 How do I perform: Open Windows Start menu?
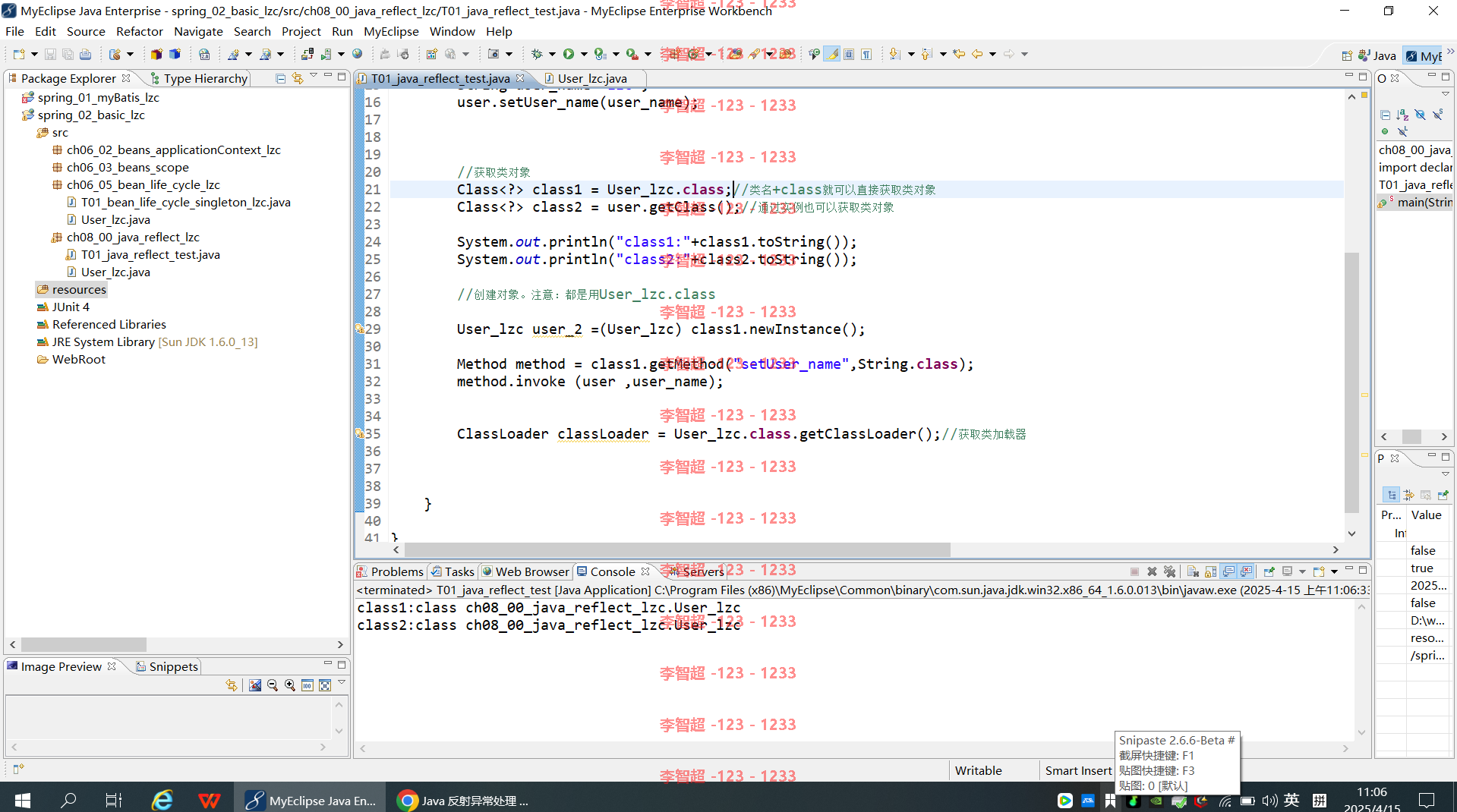point(23,800)
